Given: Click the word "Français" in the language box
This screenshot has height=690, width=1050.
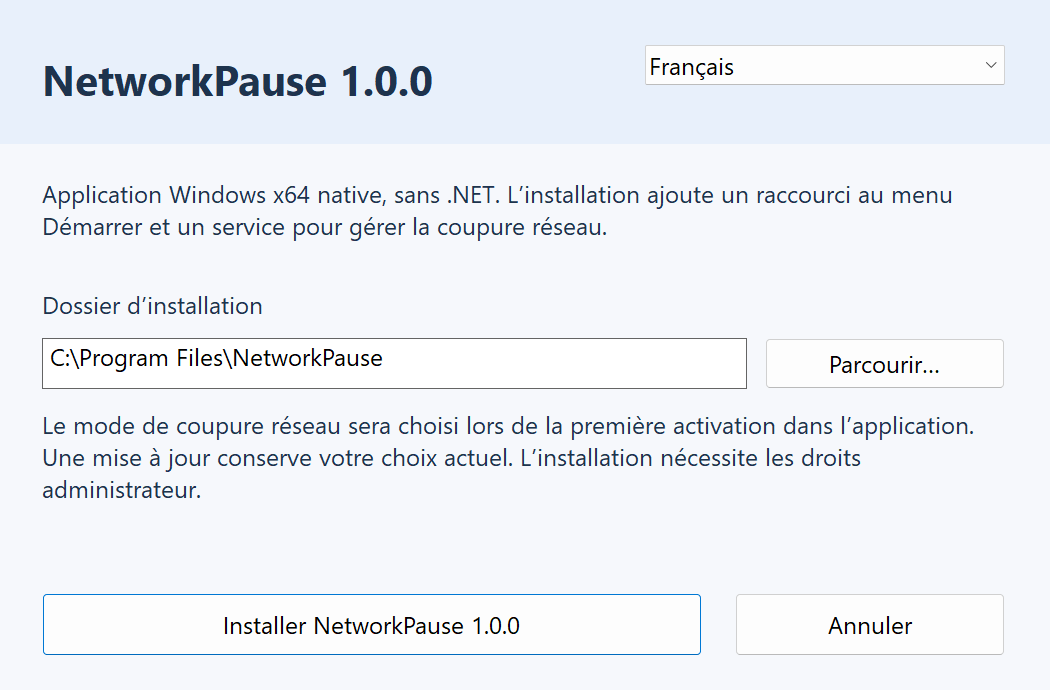Looking at the screenshot, I should (x=691, y=67).
